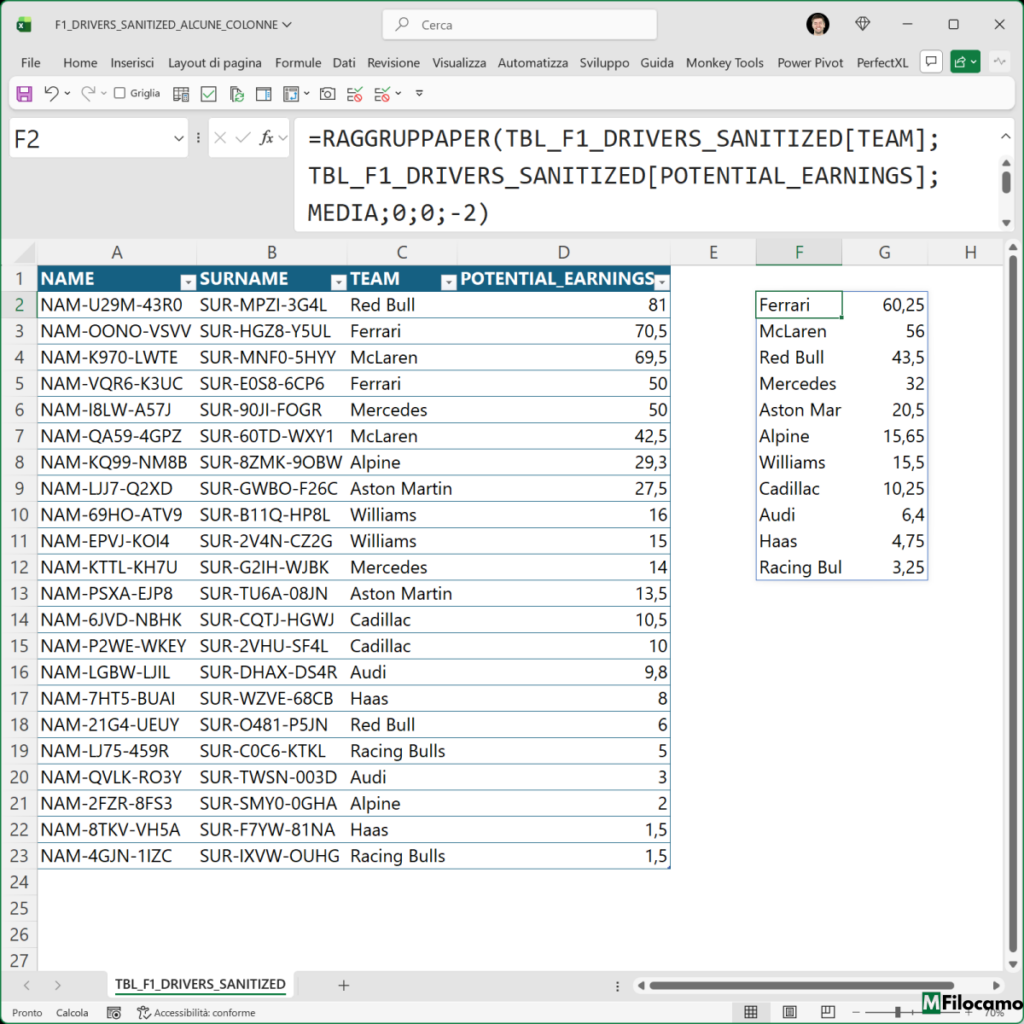Viewport: 1024px width, 1024px height.
Task: Click the Excel app icon in title bar
Action: (24, 25)
